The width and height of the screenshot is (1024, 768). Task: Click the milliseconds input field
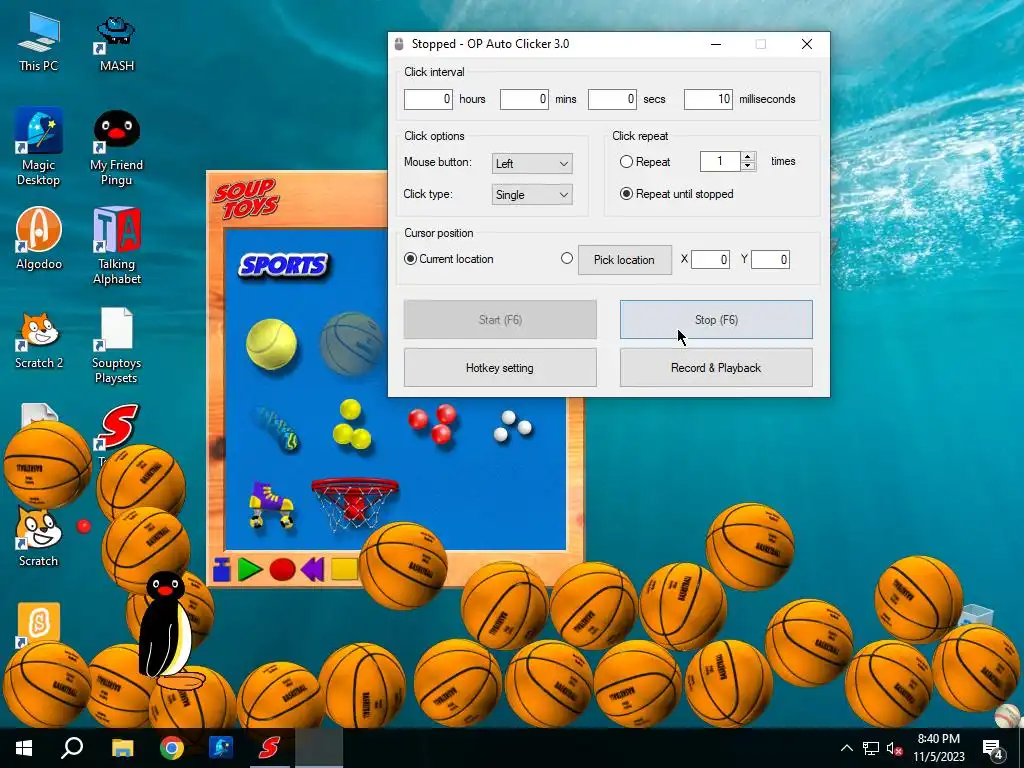click(709, 99)
